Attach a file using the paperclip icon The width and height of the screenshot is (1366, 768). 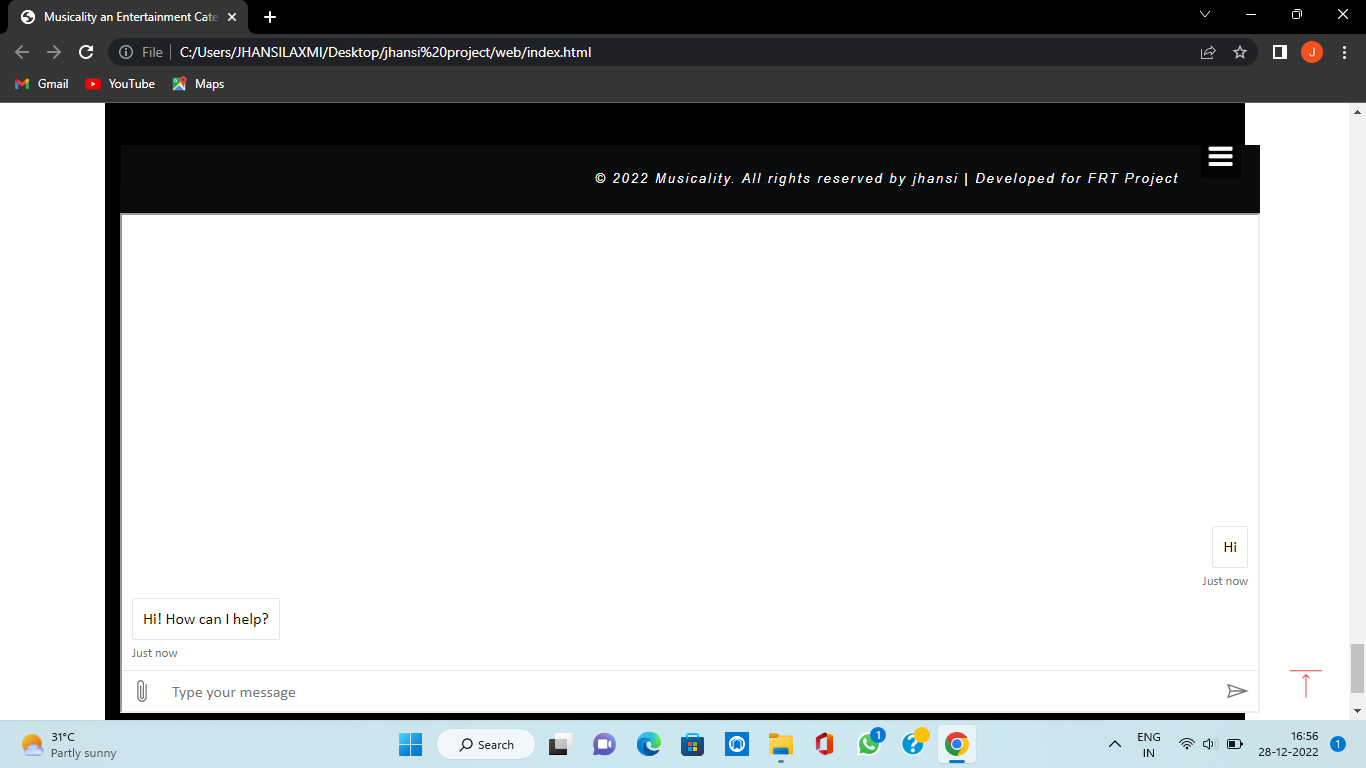[143, 690]
